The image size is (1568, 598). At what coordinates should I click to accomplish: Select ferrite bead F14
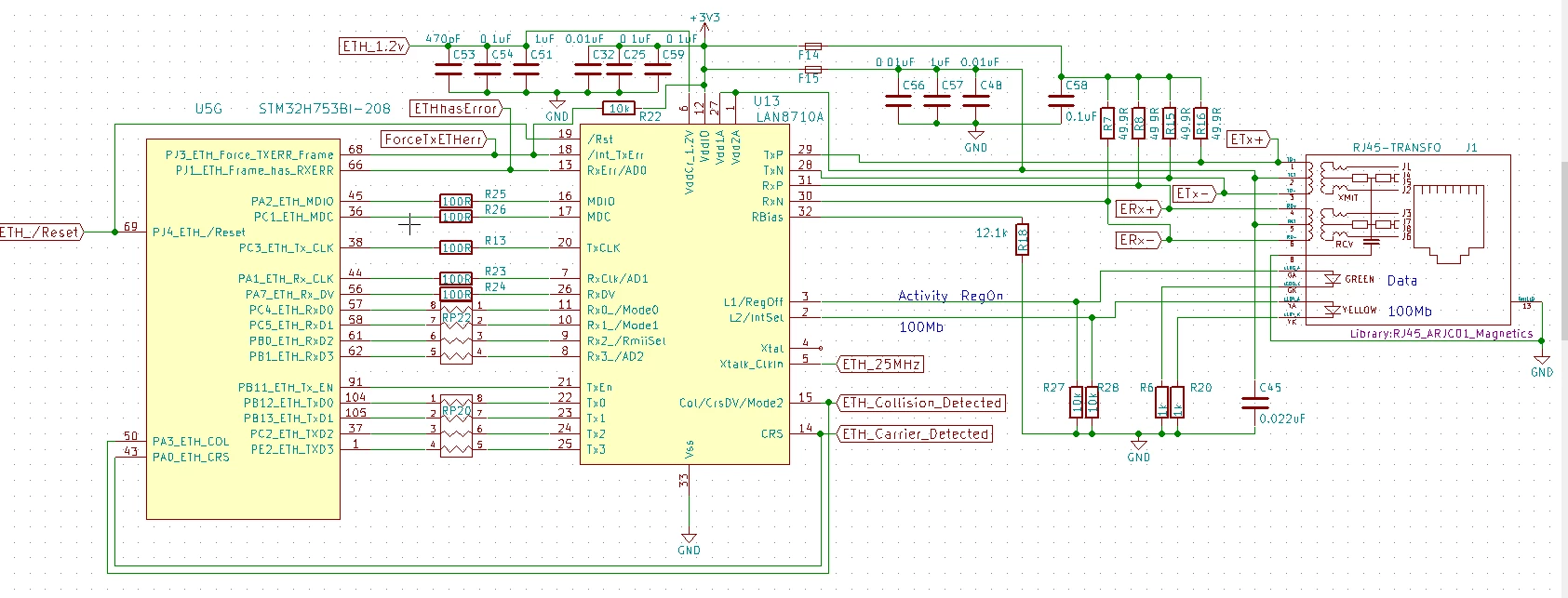pyautogui.click(x=812, y=46)
